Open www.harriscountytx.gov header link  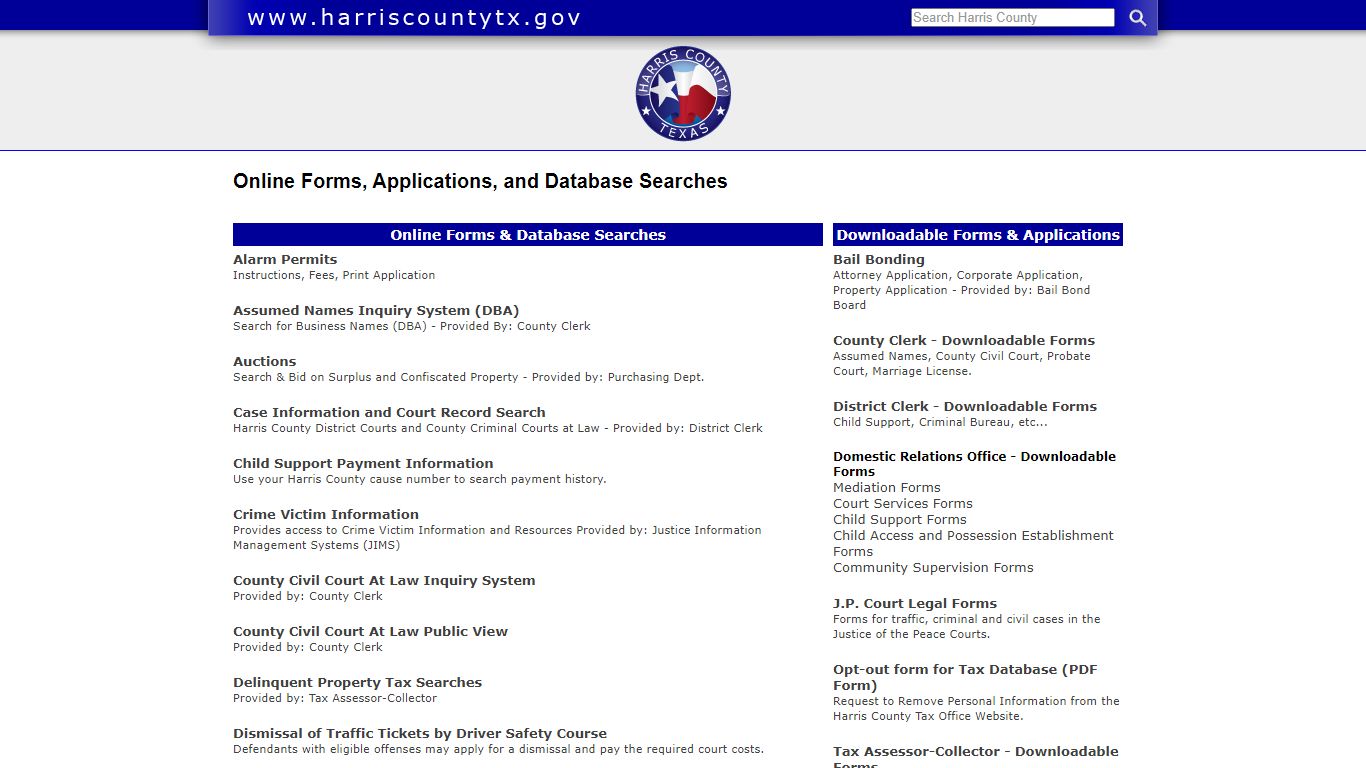[414, 17]
